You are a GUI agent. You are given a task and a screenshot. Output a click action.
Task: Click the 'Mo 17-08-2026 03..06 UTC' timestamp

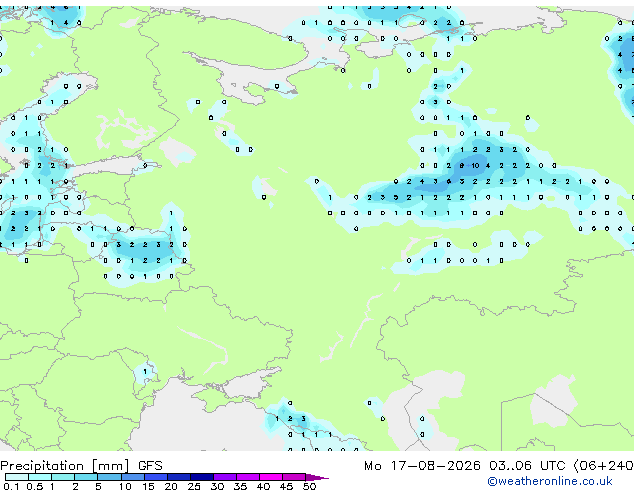[465, 466]
